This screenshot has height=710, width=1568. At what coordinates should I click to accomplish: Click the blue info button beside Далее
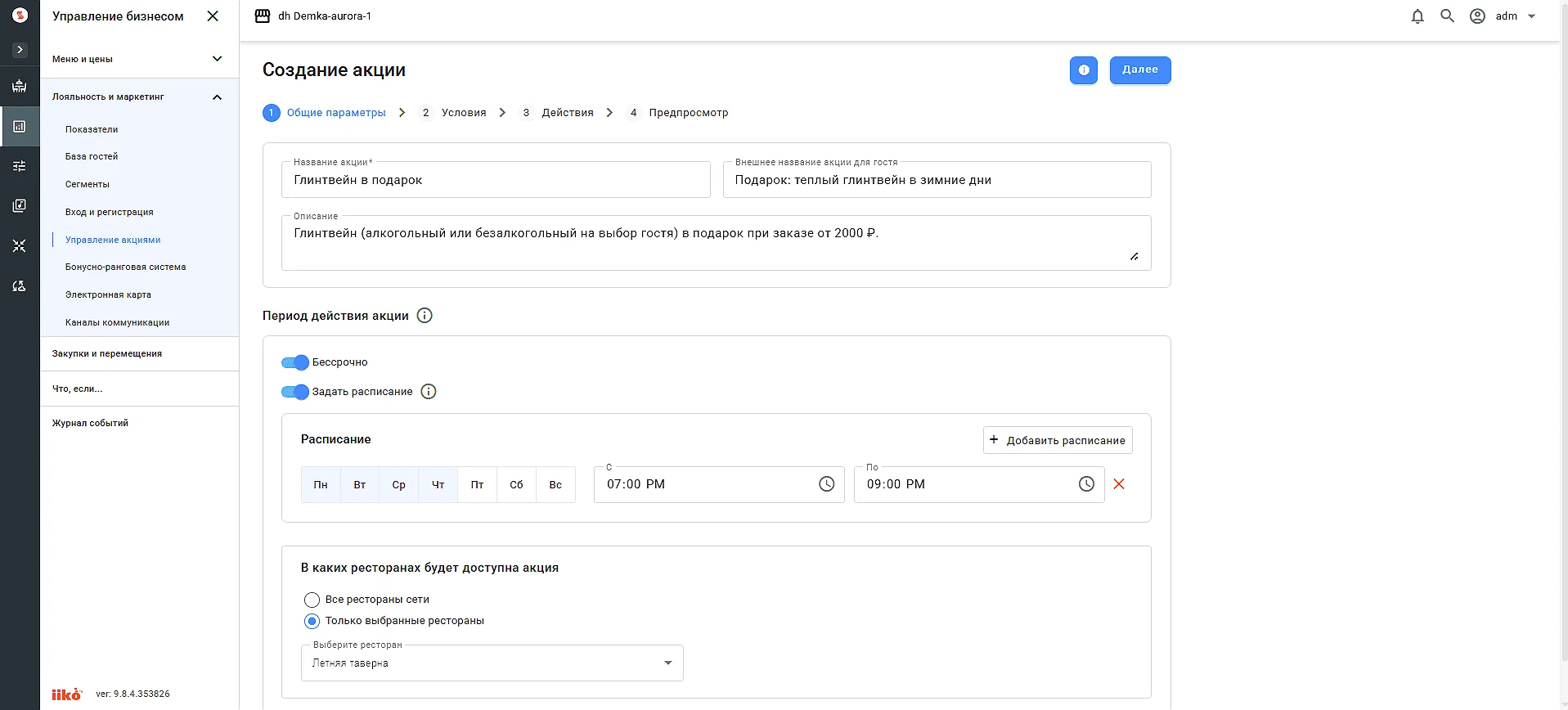tap(1084, 70)
